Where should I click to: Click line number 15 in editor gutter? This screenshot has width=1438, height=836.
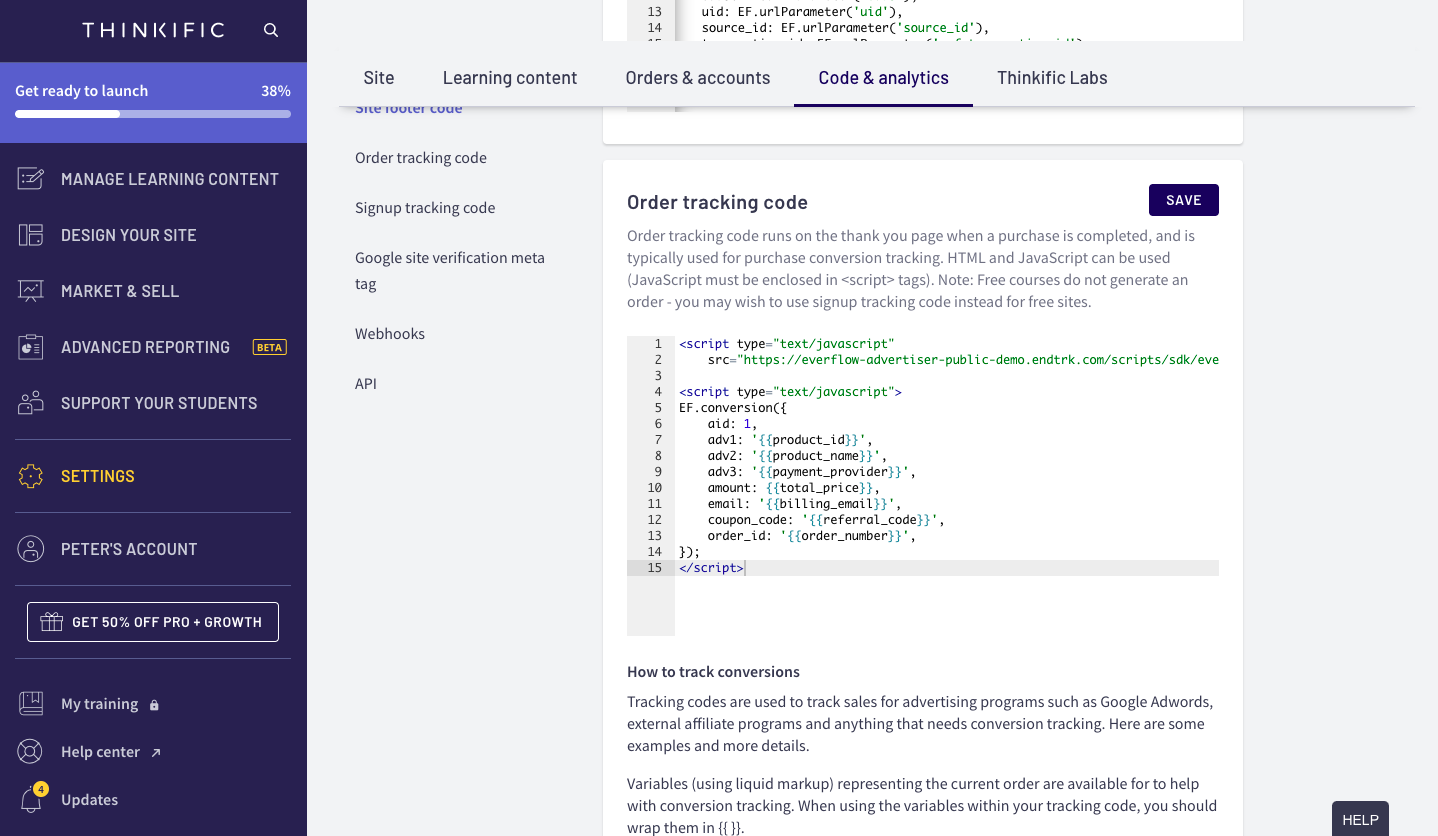click(654, 568)
